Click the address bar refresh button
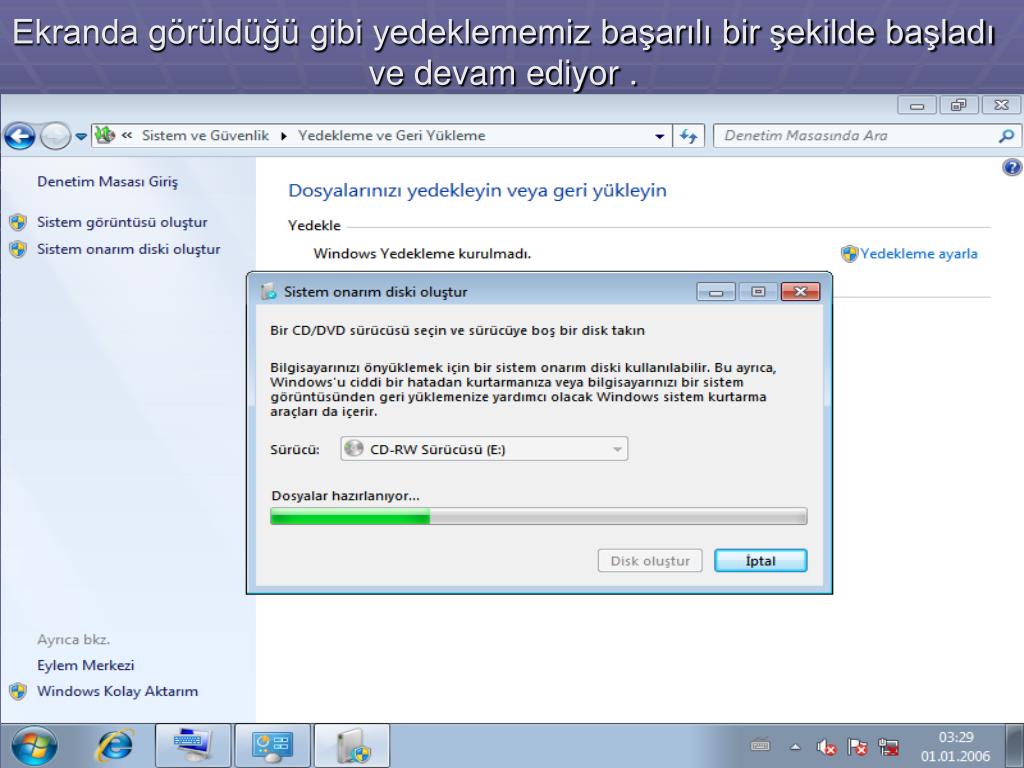 tap(688, 136)
